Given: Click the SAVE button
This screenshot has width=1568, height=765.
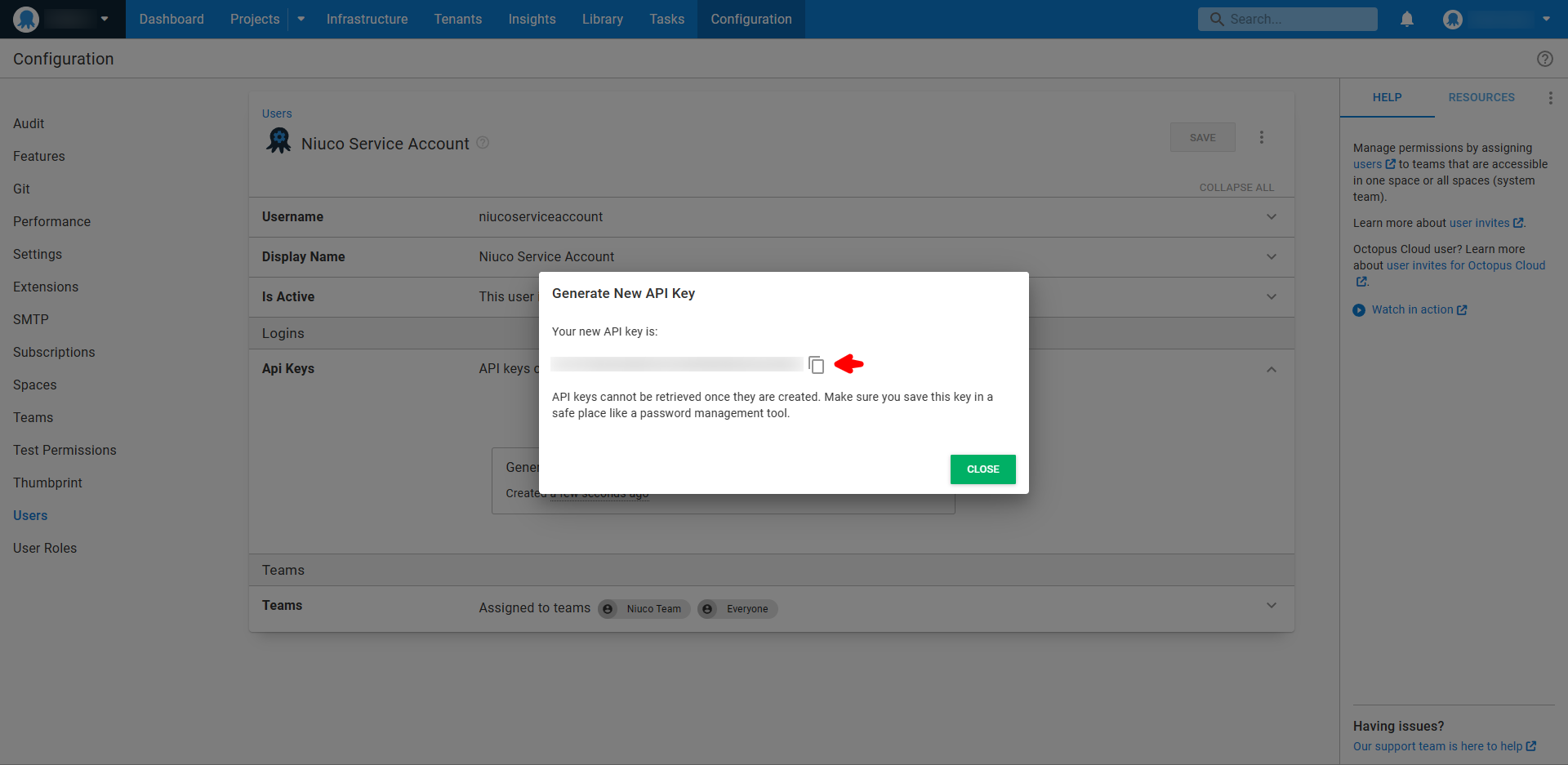Looking at the screenshot, I should (x=1202, y=137).
